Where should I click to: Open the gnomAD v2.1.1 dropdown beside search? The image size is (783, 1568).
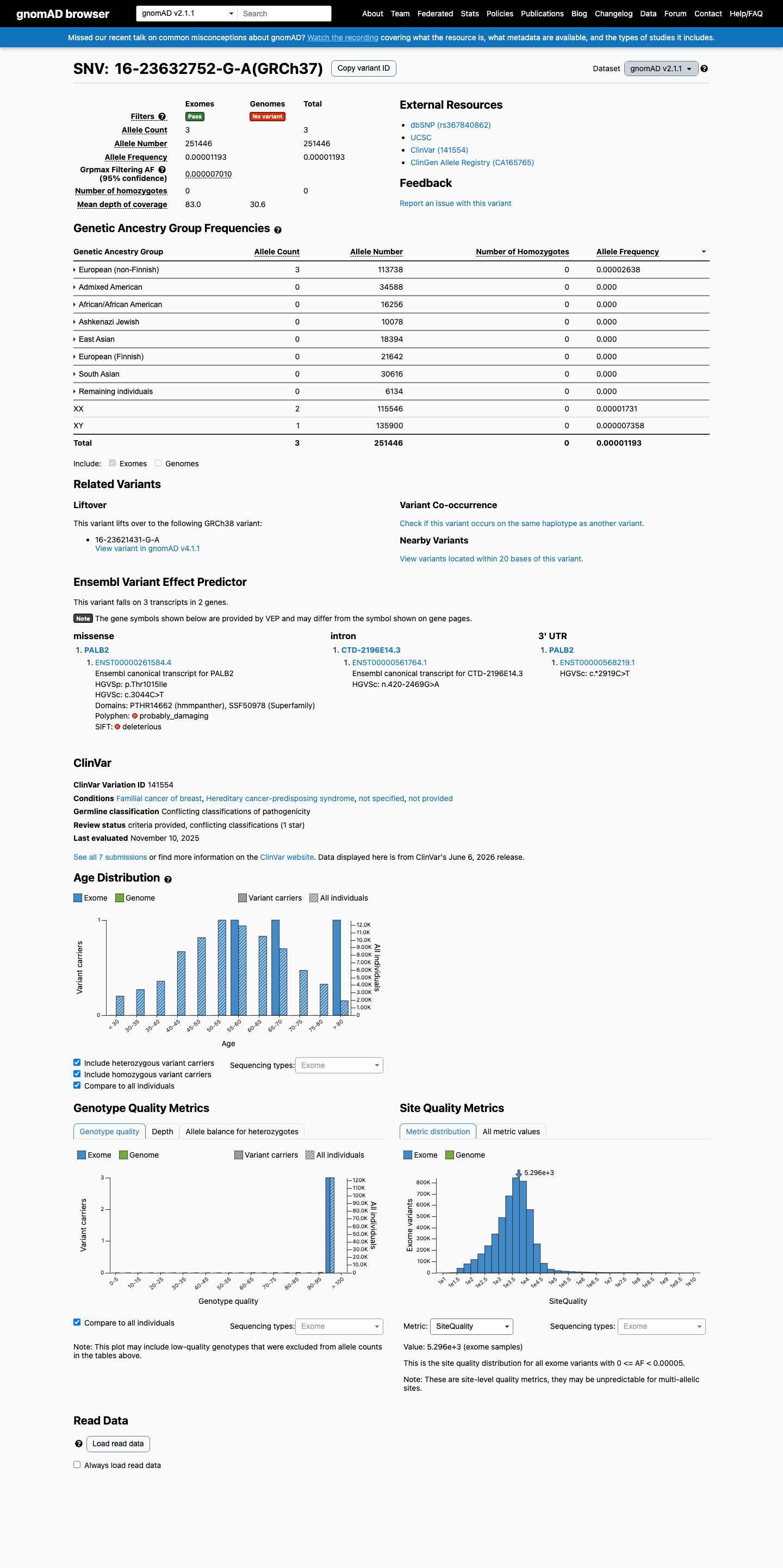coord(187,14)
